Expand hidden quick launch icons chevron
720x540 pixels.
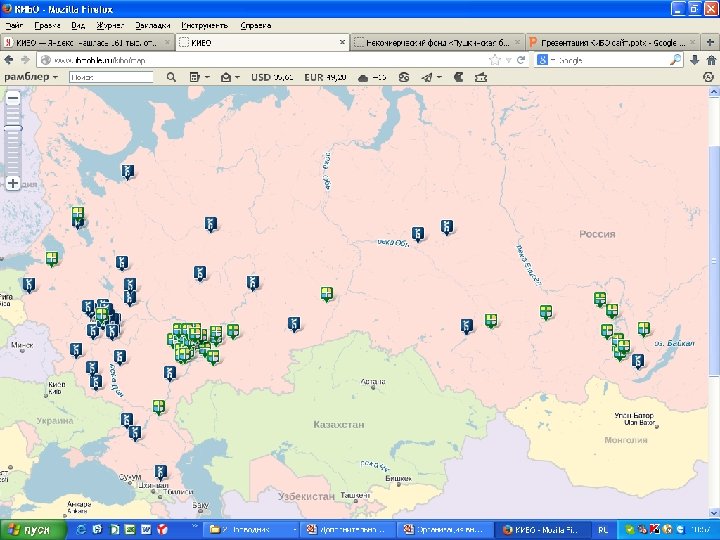(x=194, y=526)
